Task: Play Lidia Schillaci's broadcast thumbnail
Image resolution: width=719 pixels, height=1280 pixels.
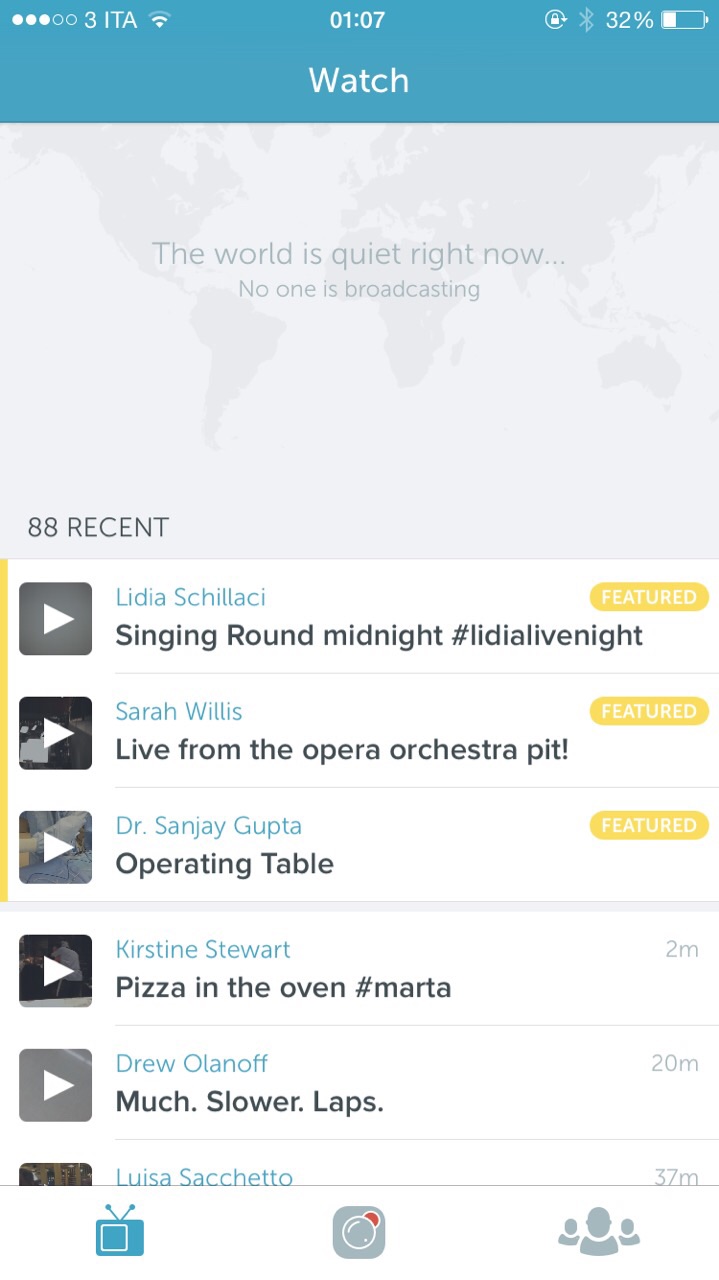Action: [x=56, y=619]
